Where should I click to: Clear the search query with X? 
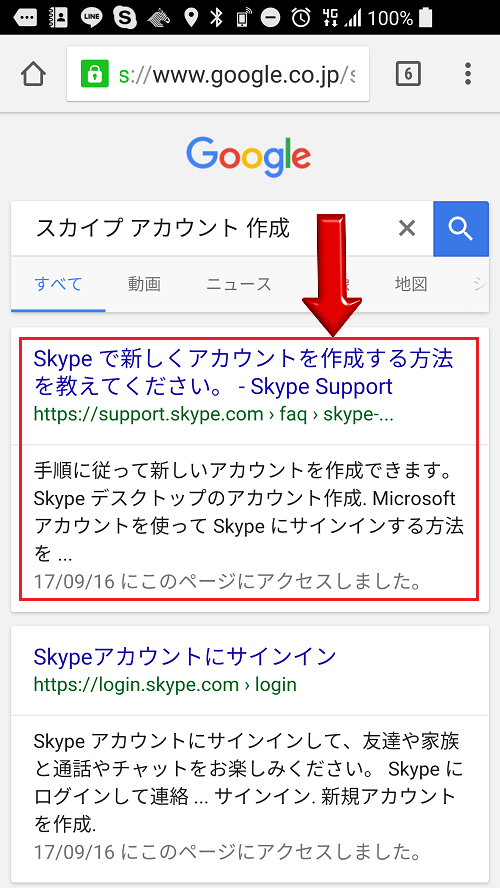[x=407, y=228]
